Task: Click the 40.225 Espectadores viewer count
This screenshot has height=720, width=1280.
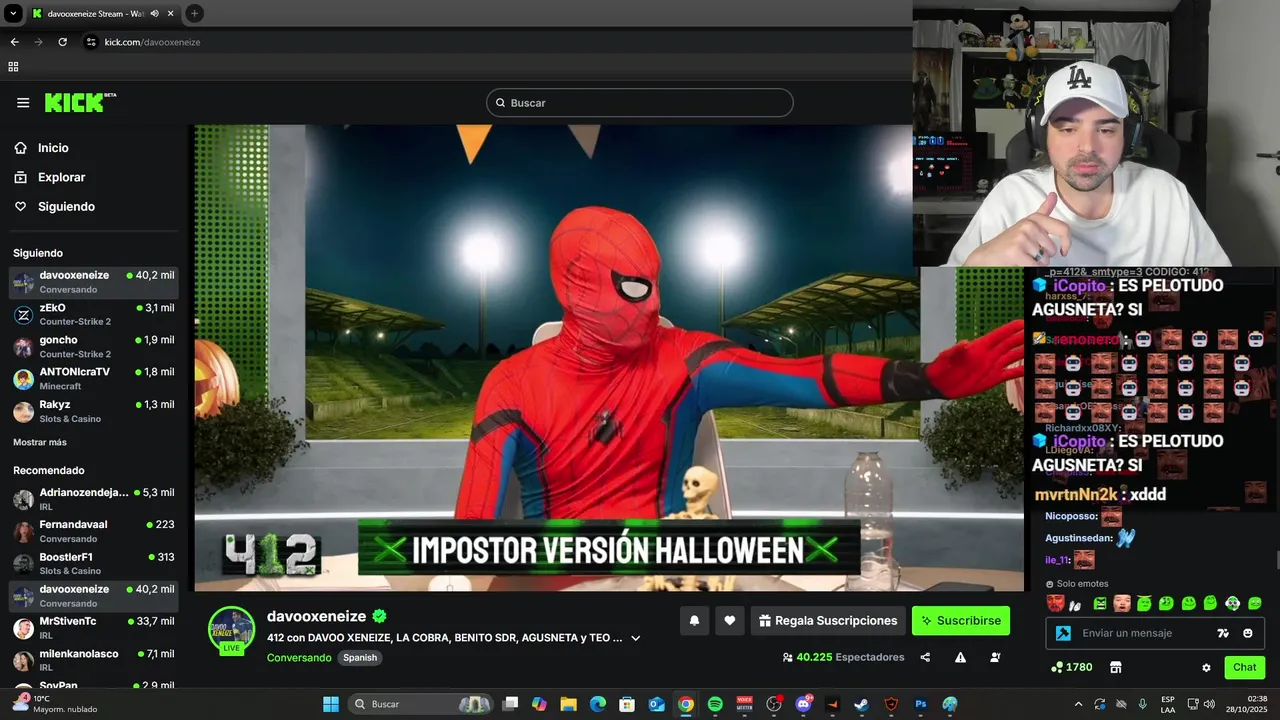Action: click(843, 658)
